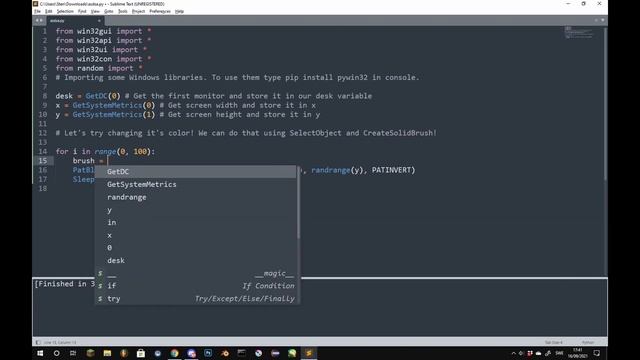Open the Tools menu
This screenshot has height=360, width=640.
coord(122,11)
